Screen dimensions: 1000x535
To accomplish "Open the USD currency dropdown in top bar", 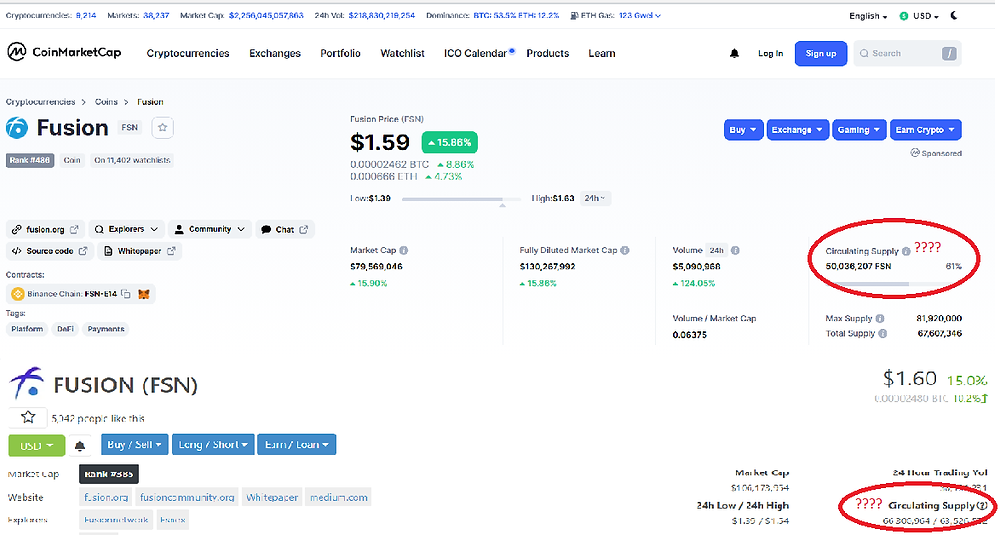I will coord(919,16).
